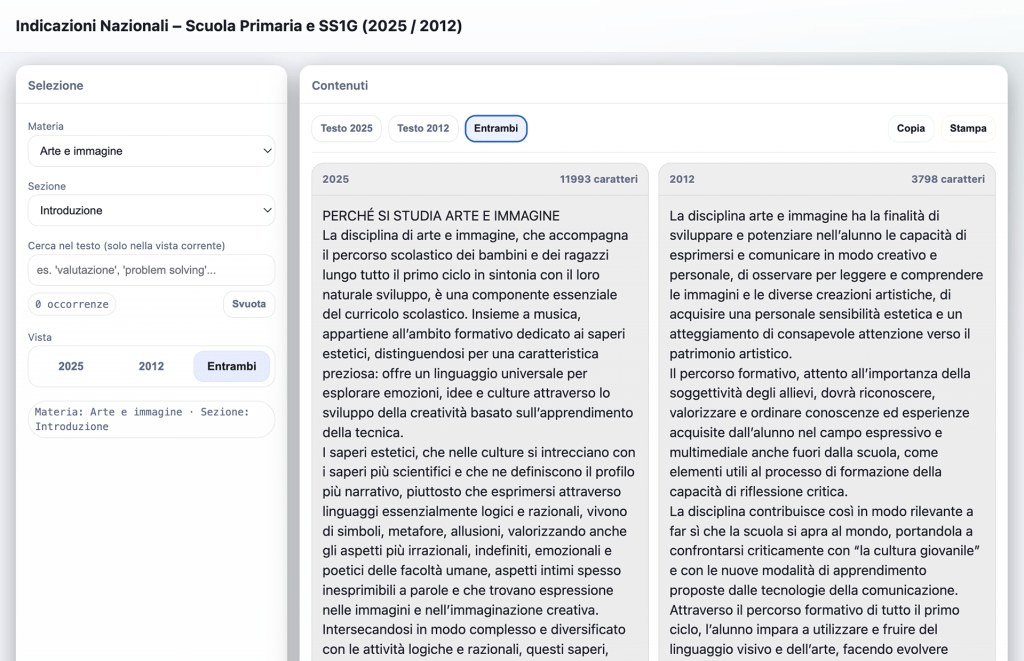1024x661 pixels.
Task: Click the Contenuti panel header
Action: tap(340, 86)
